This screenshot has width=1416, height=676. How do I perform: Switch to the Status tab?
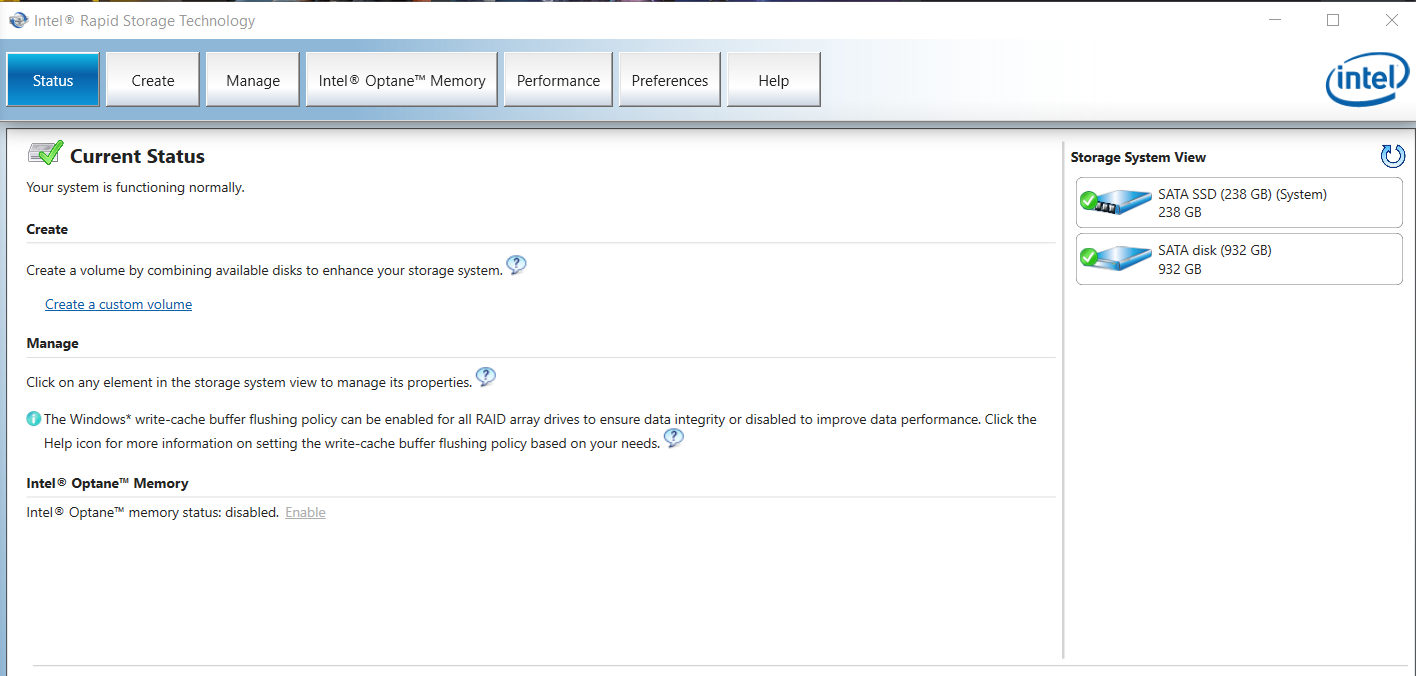click(53, 80)
